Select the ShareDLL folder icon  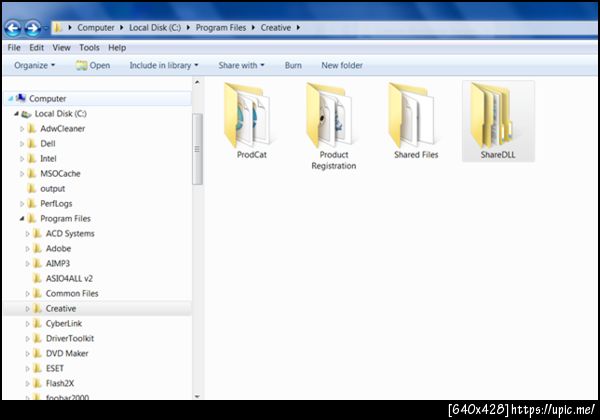[493, 116]
